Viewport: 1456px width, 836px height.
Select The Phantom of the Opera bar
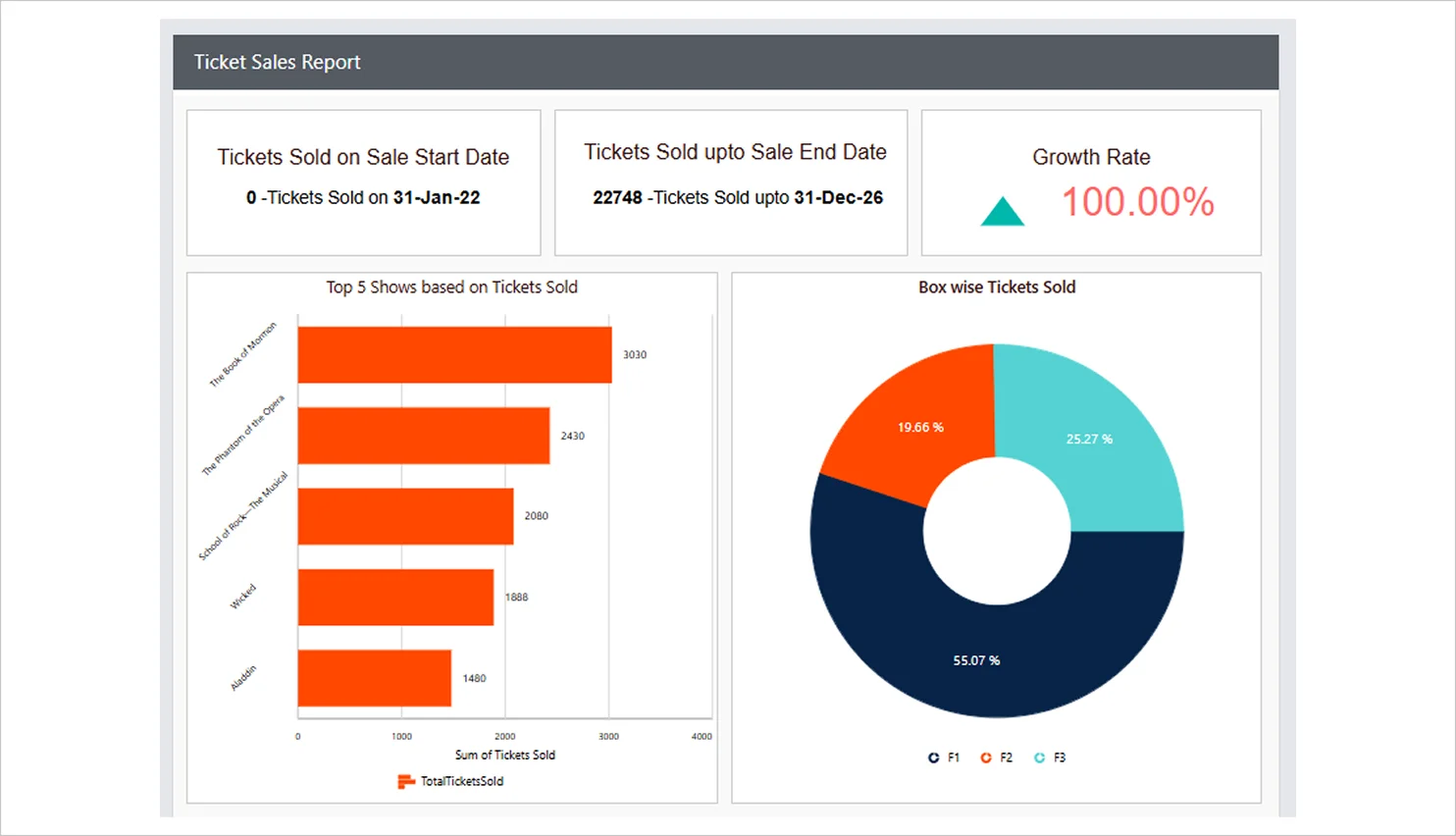424,436
